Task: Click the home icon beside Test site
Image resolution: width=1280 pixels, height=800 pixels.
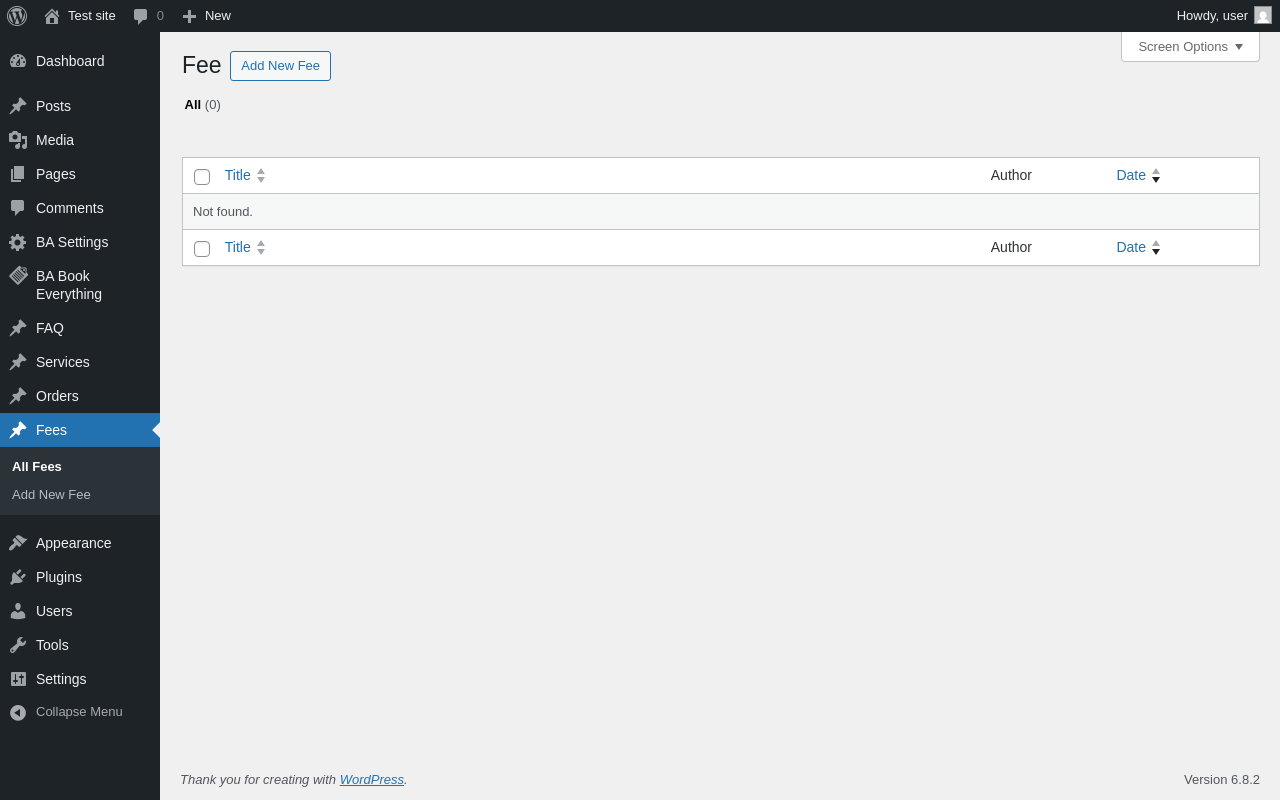Action: coord(52,16)
